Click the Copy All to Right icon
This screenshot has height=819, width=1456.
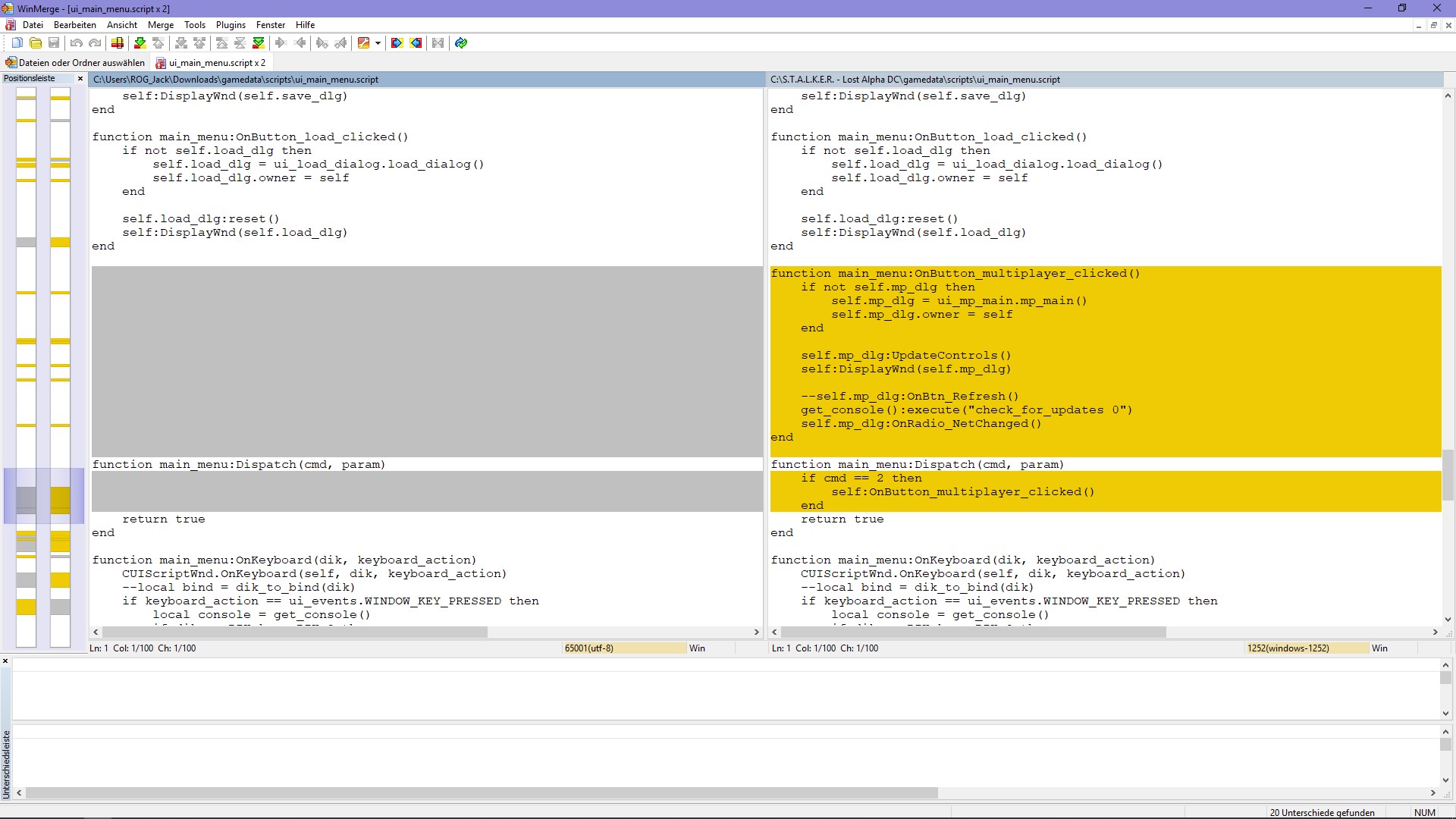(397, 43)
